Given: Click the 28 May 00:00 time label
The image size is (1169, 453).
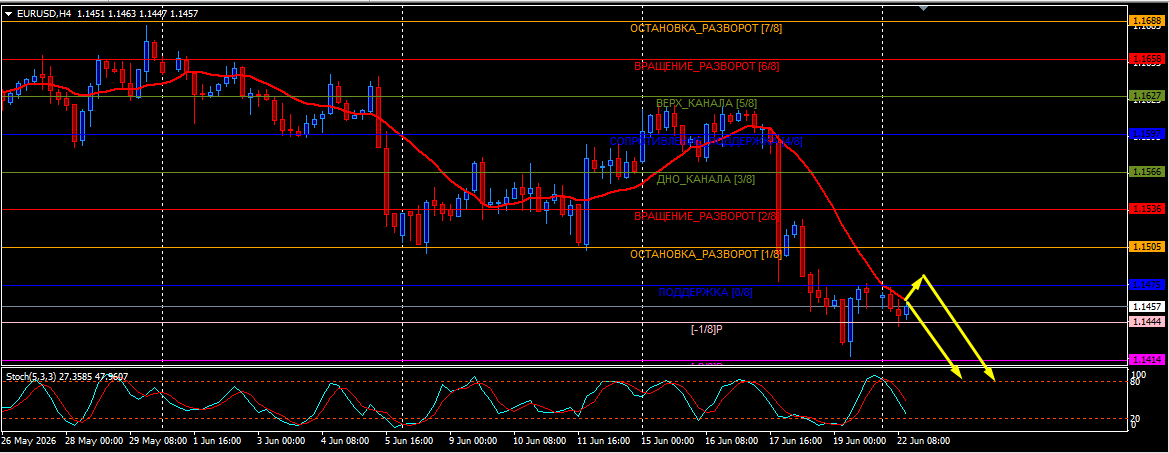Looking at the screenshot, I should [94, 441].
